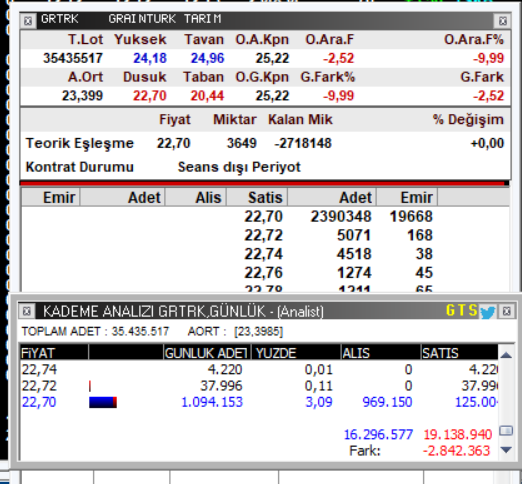Select the 22,72 sell price in order book
522x484 pixels.
coord(263,235)
